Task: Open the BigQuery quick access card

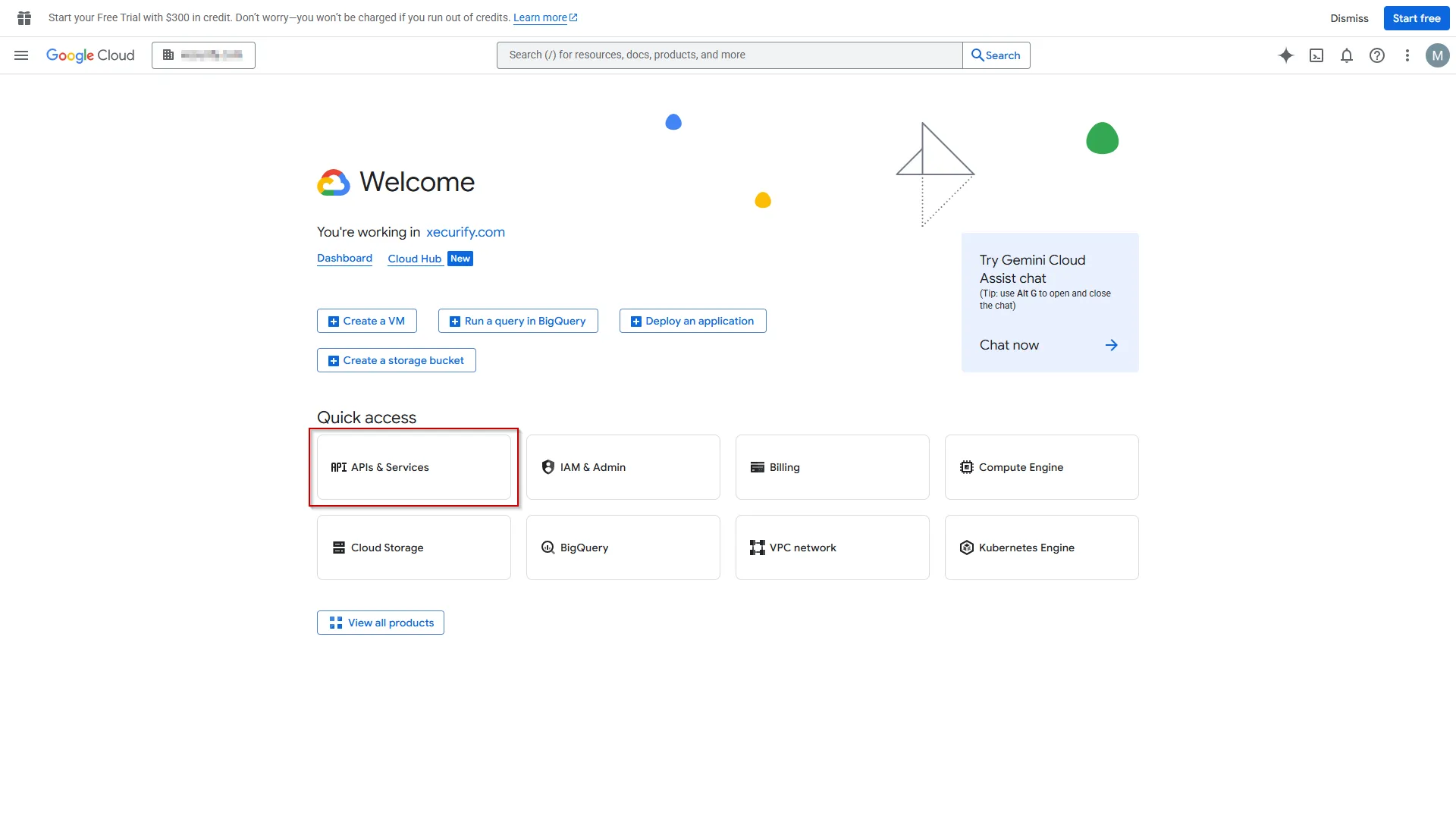Action: click(x=623, y=548)
